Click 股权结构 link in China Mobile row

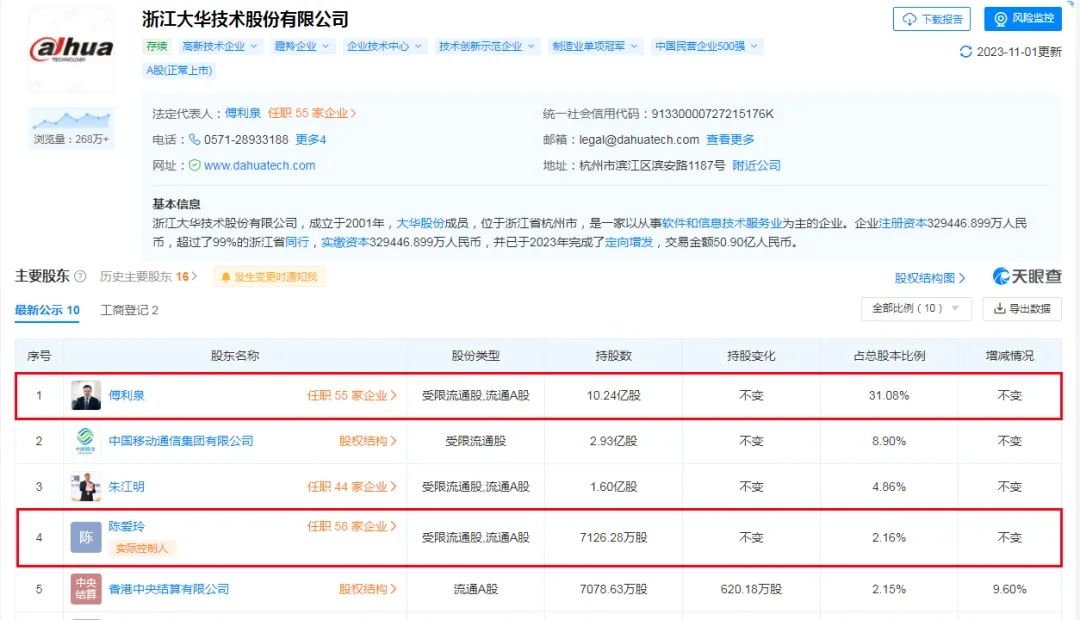[x=368, y=441]
